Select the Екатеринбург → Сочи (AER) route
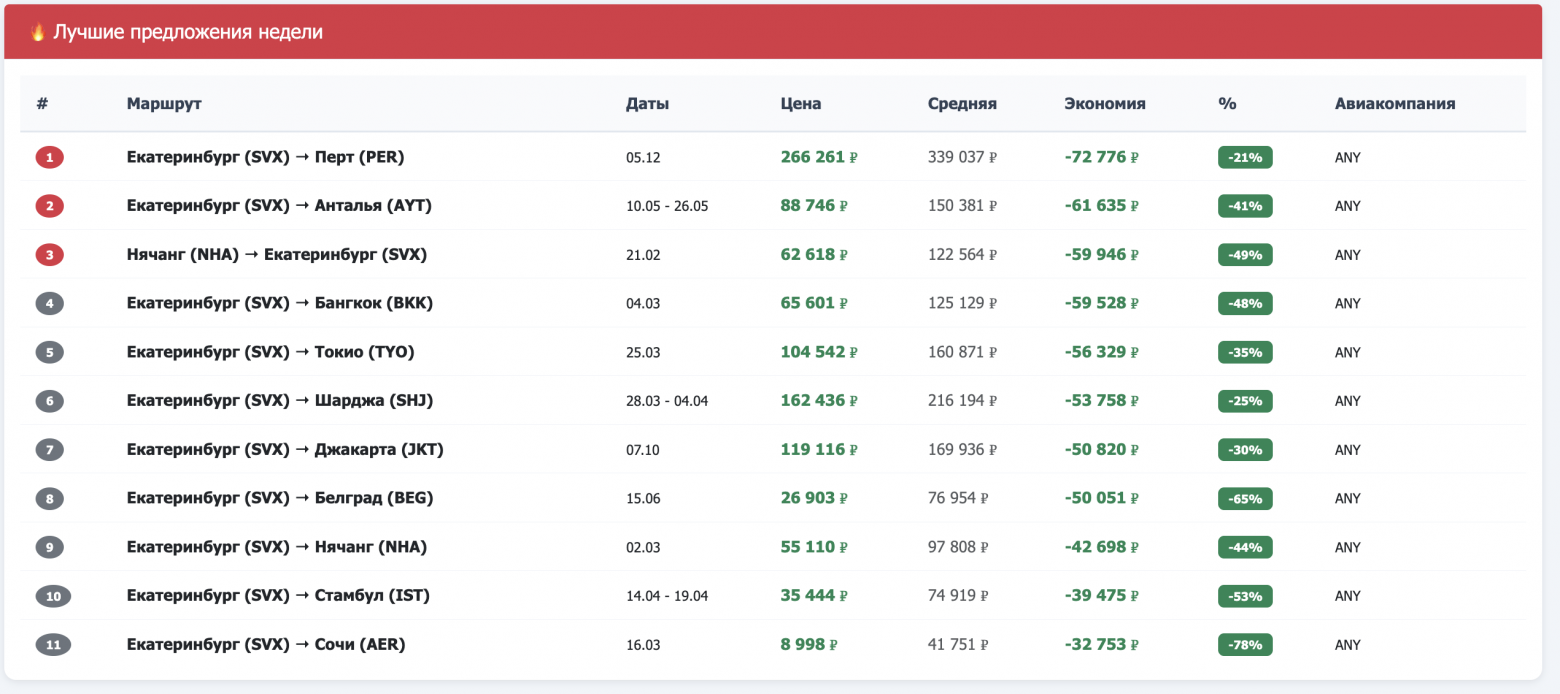The height and width of the screenshot is (694, 1560). [265, 645]
